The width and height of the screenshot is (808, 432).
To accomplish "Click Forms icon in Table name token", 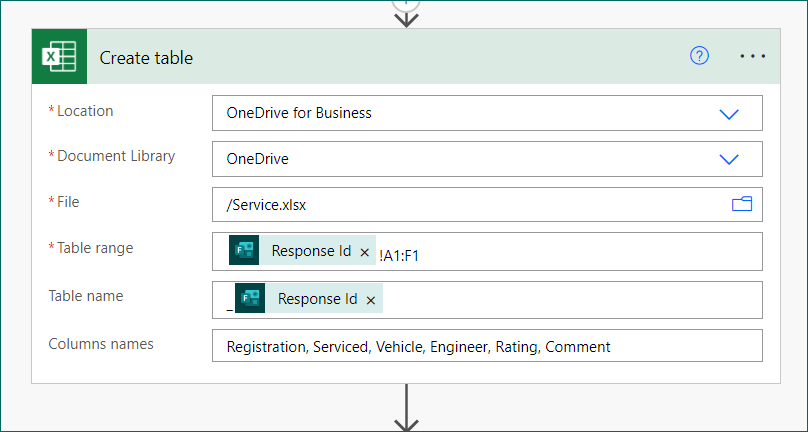I will (250, 298).
